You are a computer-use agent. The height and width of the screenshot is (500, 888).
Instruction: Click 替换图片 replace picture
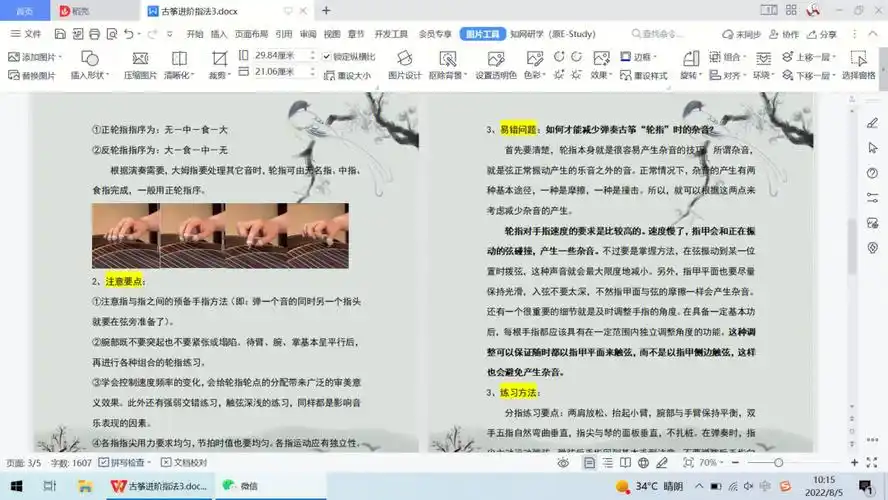32,75
